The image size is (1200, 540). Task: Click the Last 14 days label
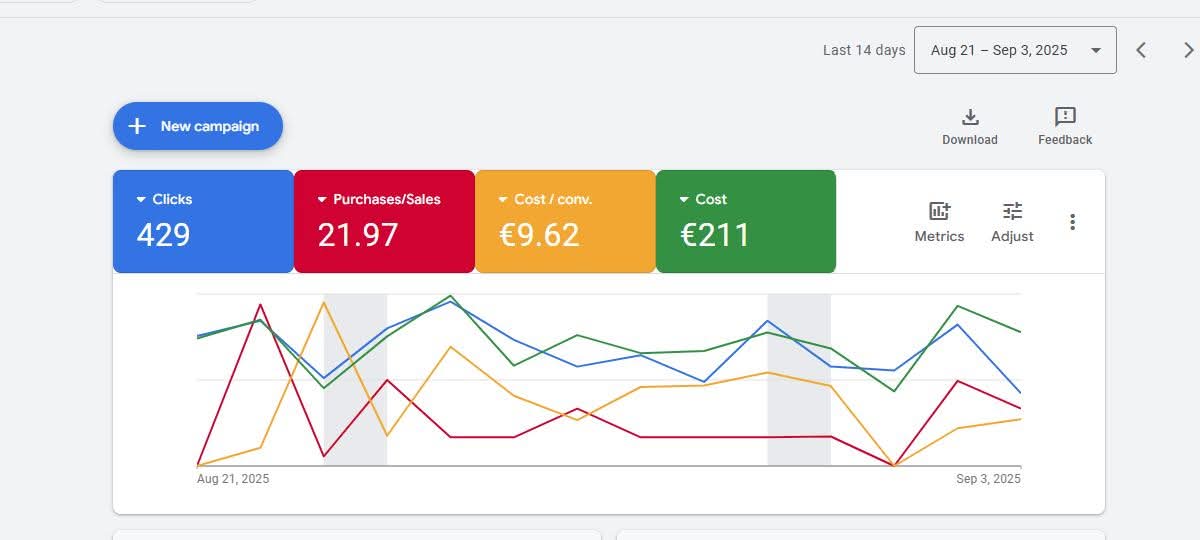click(864, 50)
